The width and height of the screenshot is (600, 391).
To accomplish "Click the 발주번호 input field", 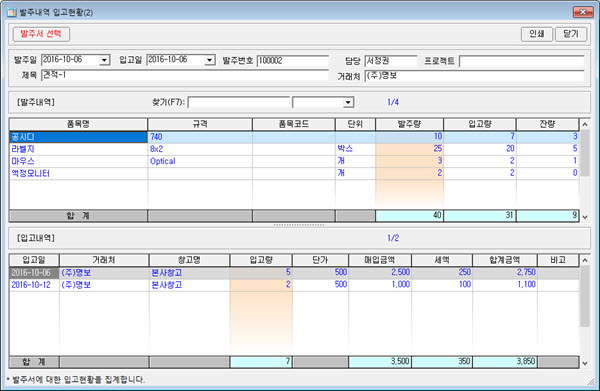I will (x=293, y=61).
